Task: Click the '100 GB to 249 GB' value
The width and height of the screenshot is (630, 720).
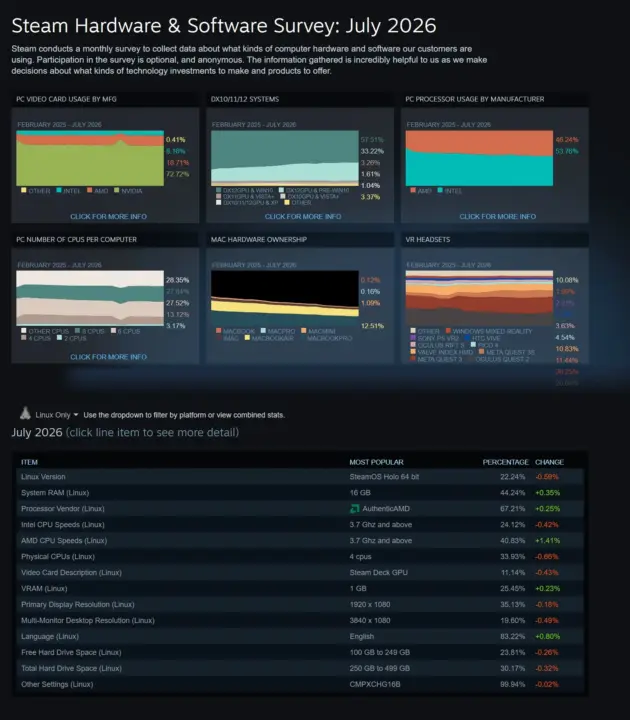Action: pyautogui.click(x=379, y=652)
